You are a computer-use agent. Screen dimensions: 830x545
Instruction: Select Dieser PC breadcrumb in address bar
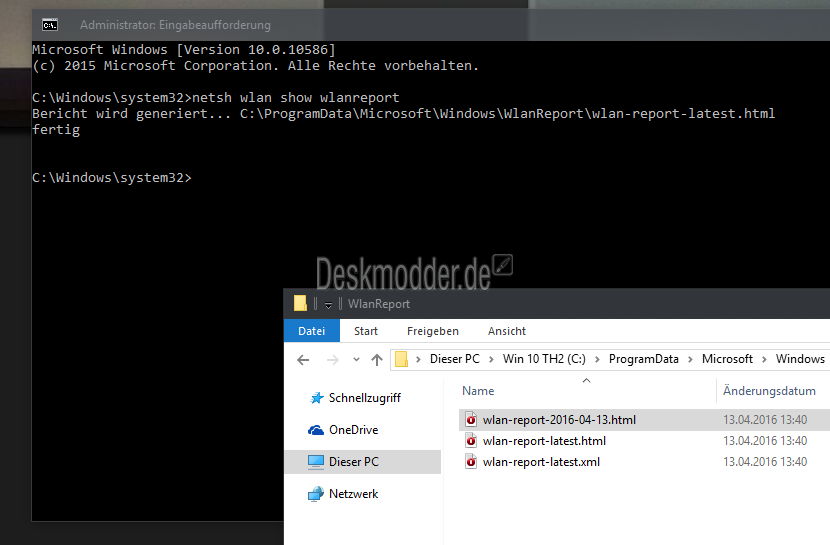[x=455, y=359]
